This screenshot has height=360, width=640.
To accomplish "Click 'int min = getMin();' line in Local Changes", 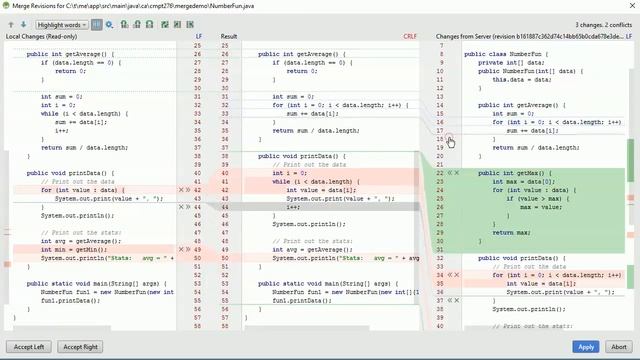I will point(73,249).
